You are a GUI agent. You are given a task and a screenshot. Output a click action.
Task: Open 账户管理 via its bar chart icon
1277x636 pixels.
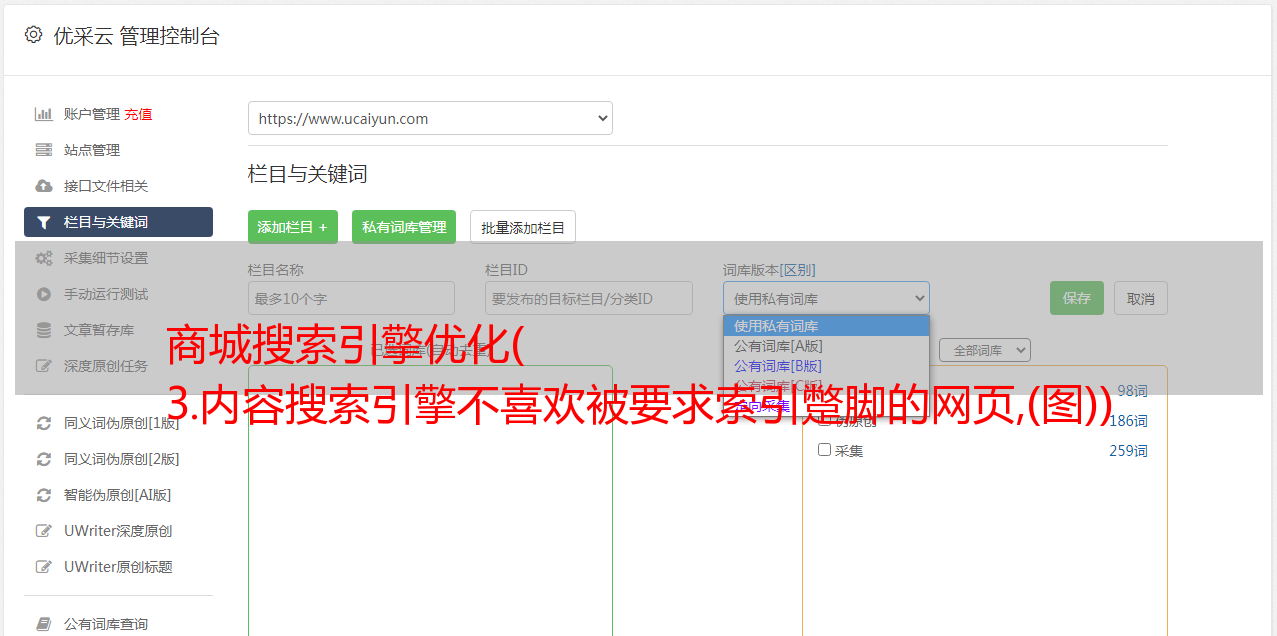click(43, 114)
